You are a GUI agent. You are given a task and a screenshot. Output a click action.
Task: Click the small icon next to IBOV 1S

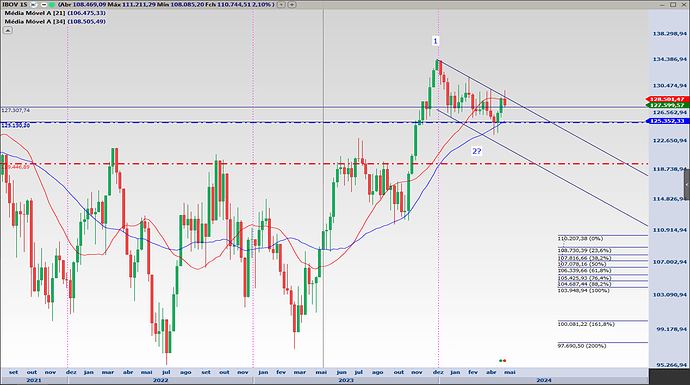point(33,4)
